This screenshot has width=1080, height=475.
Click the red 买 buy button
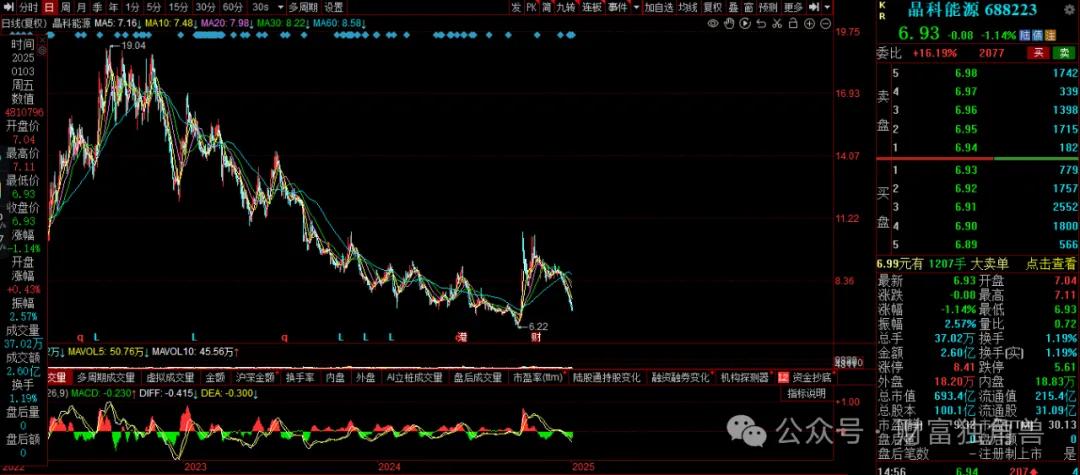tap(1037, 53)
